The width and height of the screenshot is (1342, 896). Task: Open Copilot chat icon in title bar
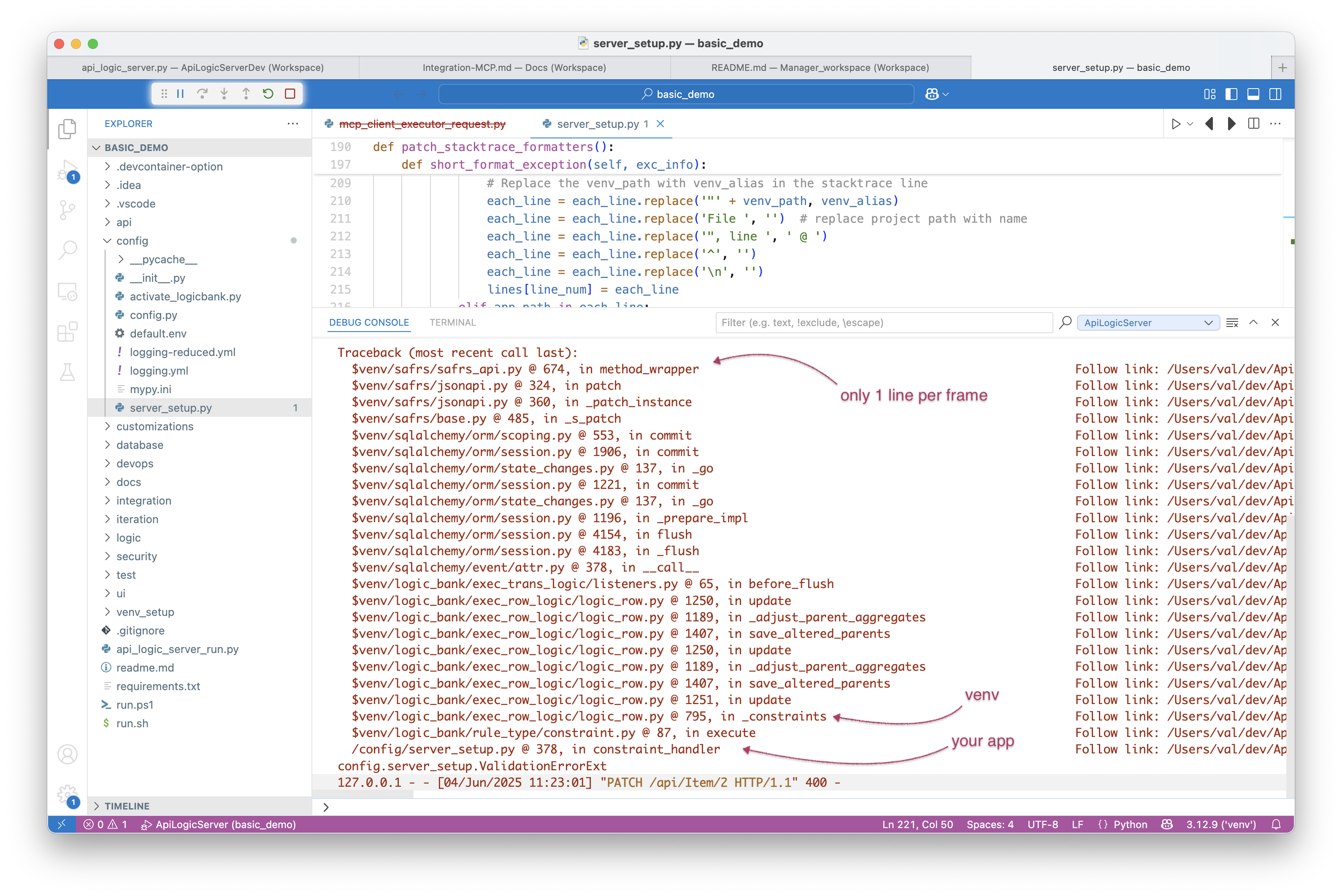[932, 94]
